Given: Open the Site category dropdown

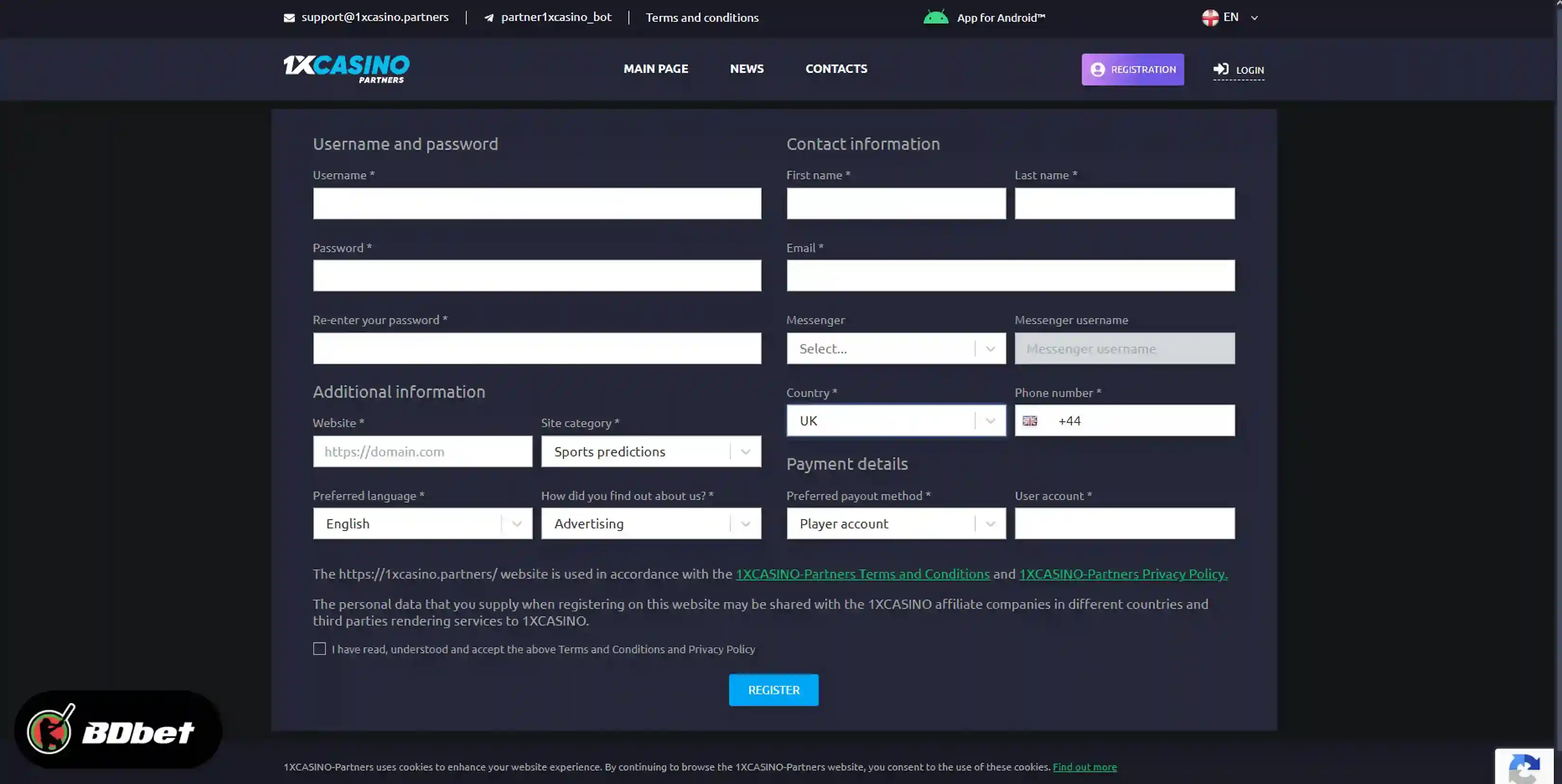Looking at the screenshot, I should (651, 451).
